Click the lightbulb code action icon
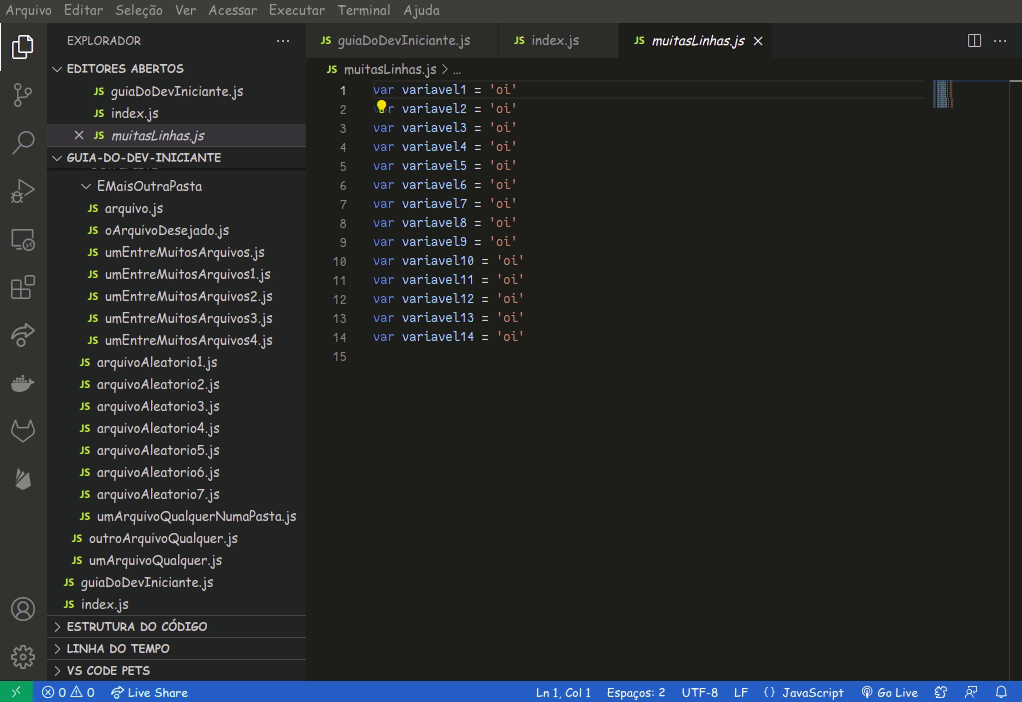1022x702 pixels. tap(381, 107)
